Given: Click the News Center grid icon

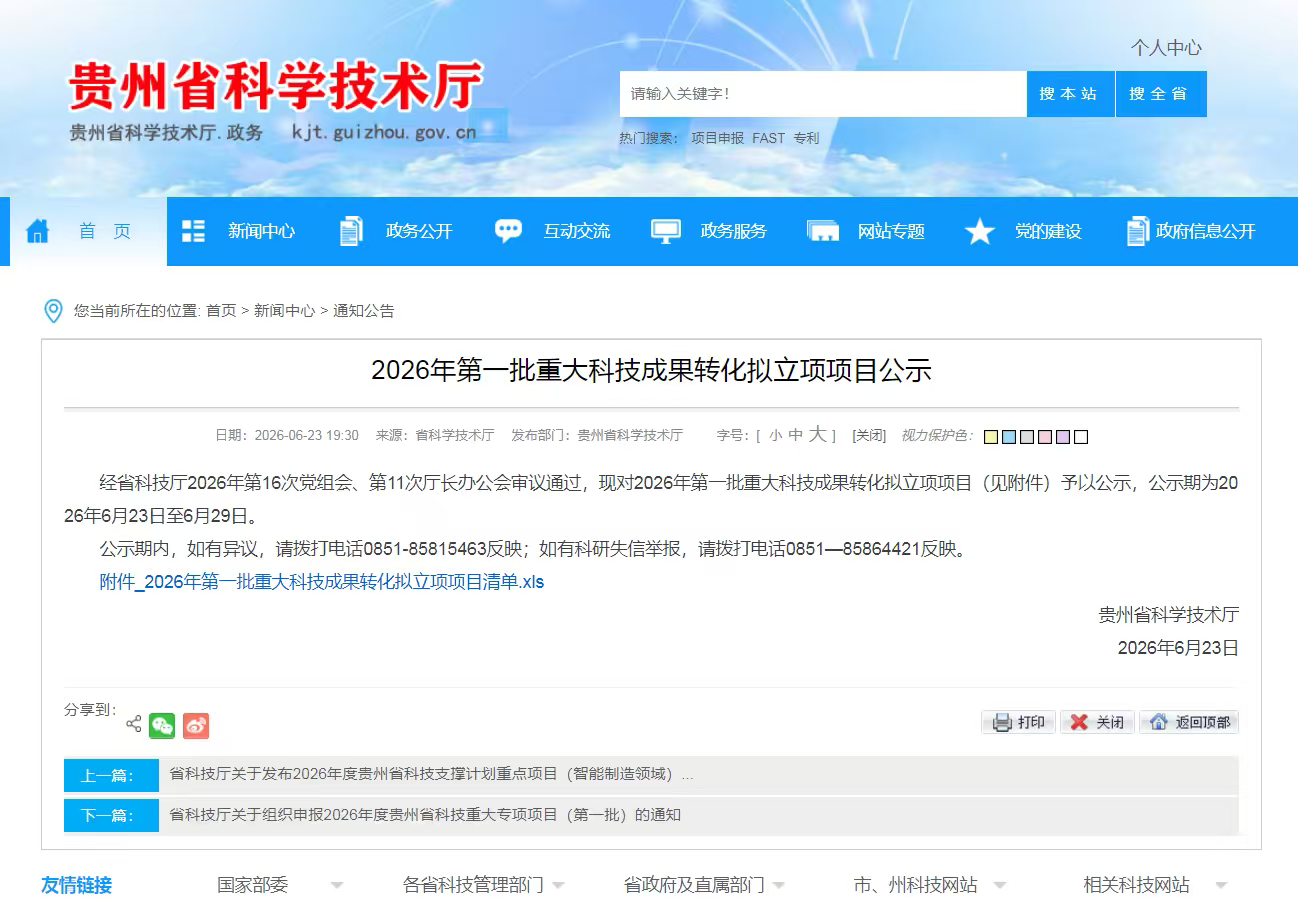Looking at the screenshot, I should tap(193, 231).
